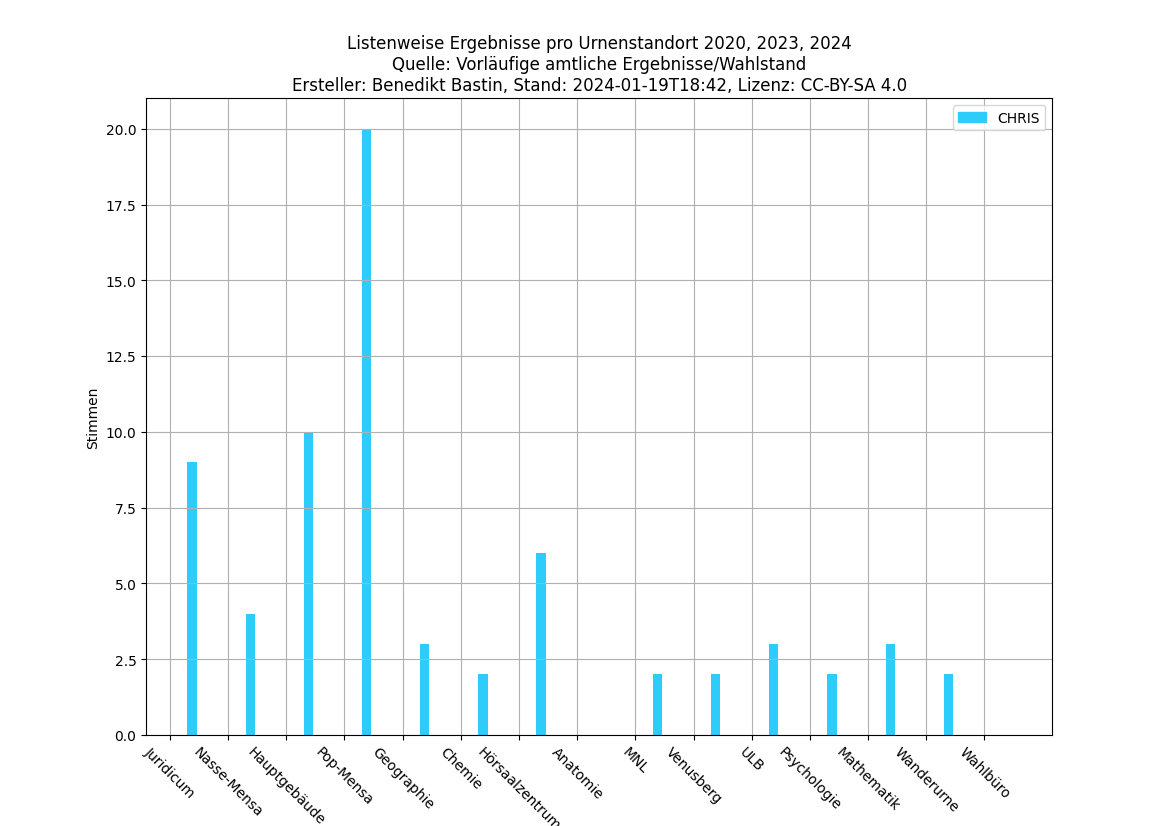Click the Hauptgebäude bar reaching 10
This screenshot has height=826, width=1169.
pos(308,583)
